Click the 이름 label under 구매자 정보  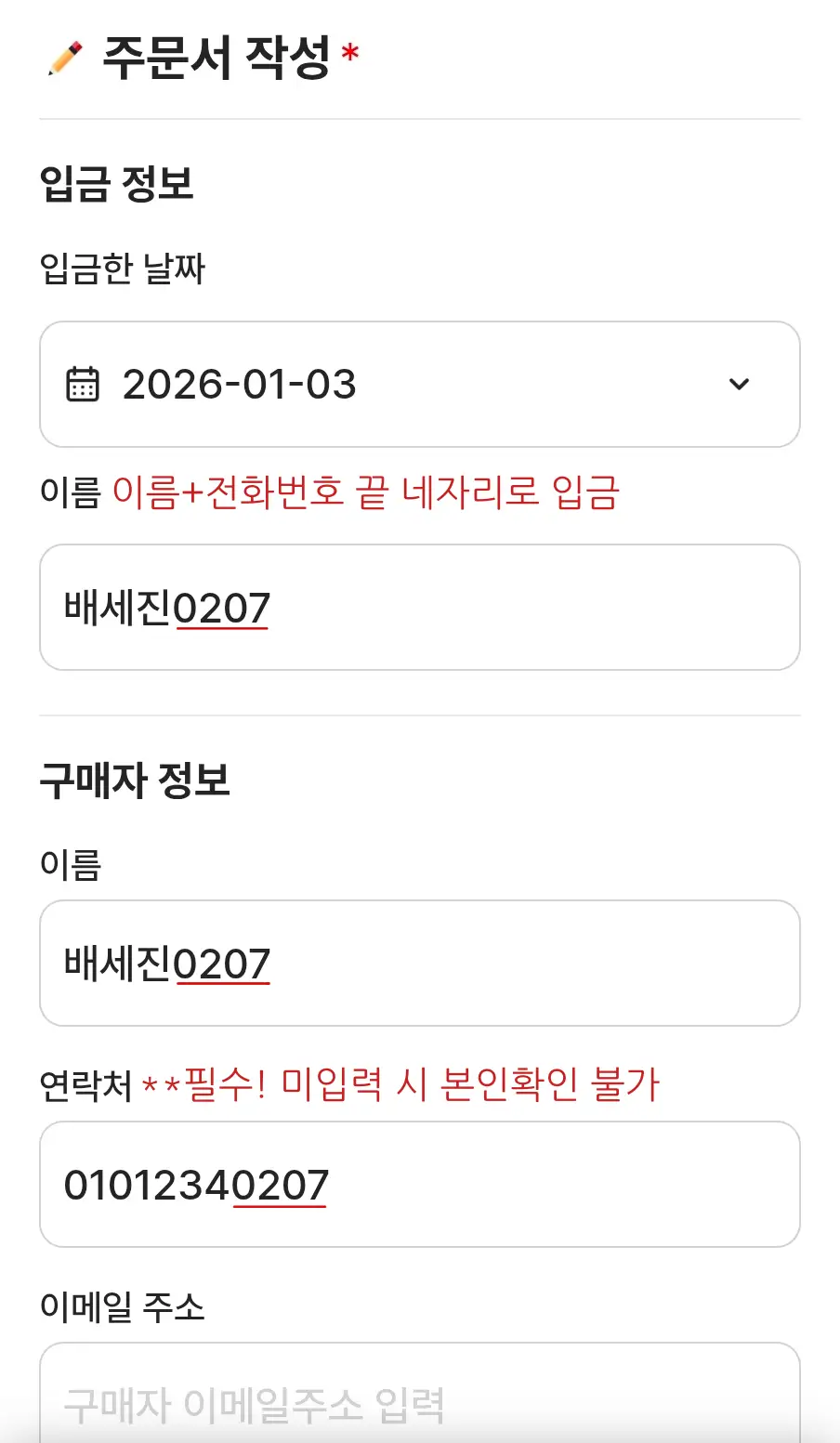70,865
